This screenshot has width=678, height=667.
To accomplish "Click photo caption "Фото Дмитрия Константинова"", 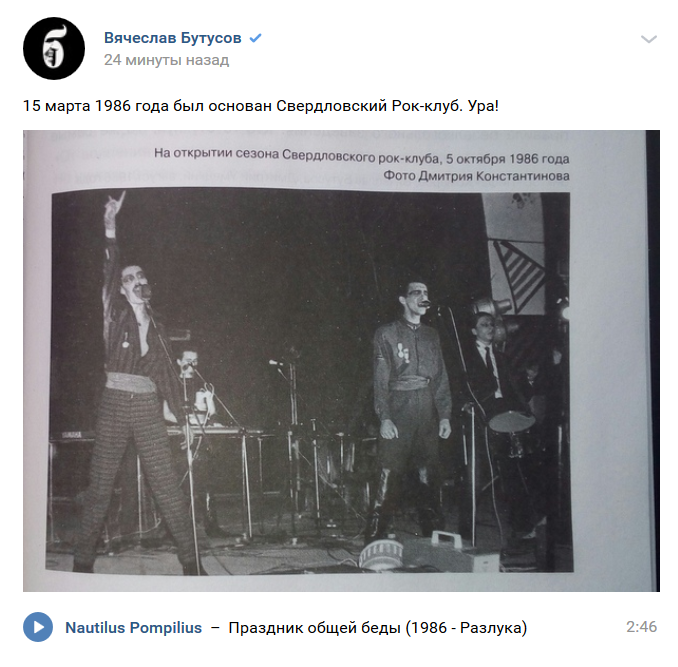I will pyautogui.click(x=476, y=176).
